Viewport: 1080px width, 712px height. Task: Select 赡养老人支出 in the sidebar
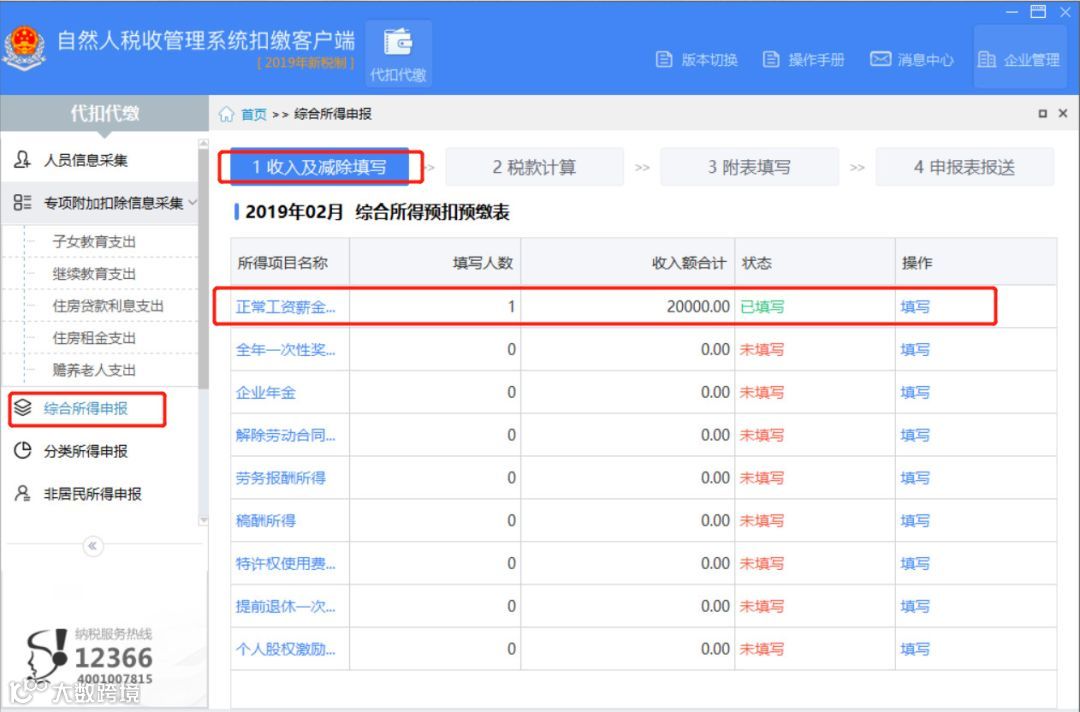coord(94,370)
